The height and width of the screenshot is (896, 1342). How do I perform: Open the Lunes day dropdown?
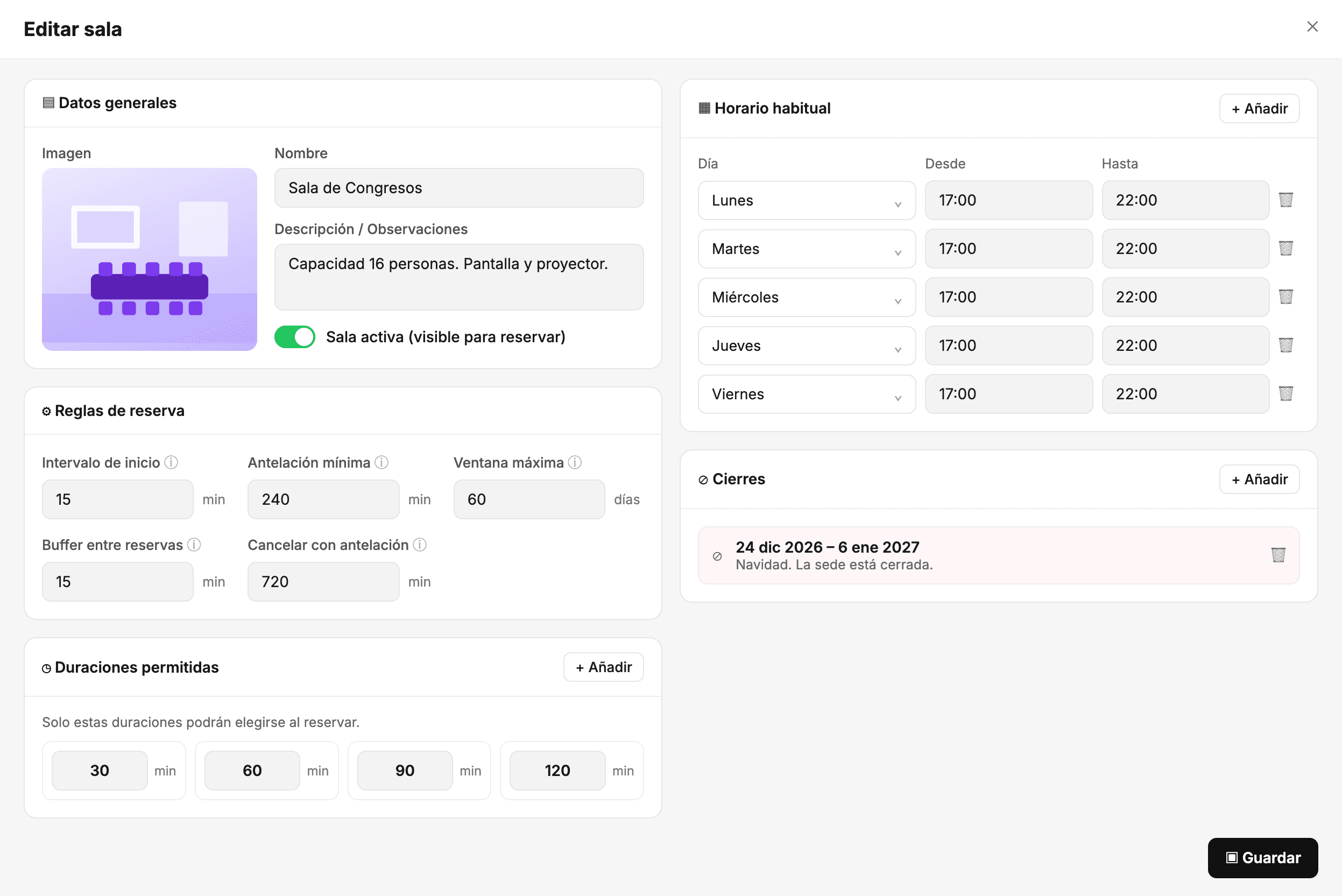coord(806,201)
